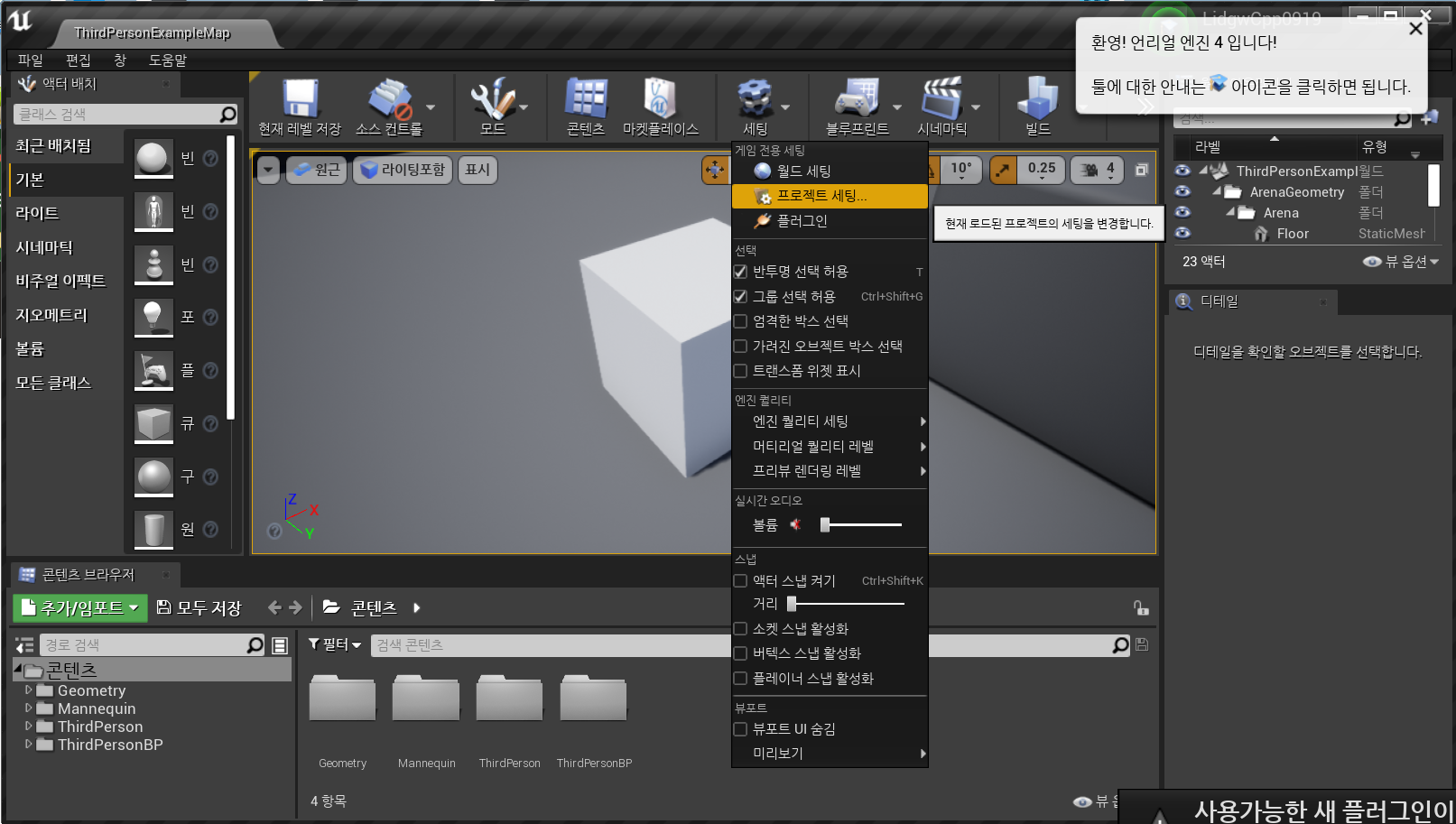The width and height of the screenshot is (1456, 824).
Task: Enable Socket Snapping (소켓 스냅 활성화) checkbox
Action: (x=740, y=629)
